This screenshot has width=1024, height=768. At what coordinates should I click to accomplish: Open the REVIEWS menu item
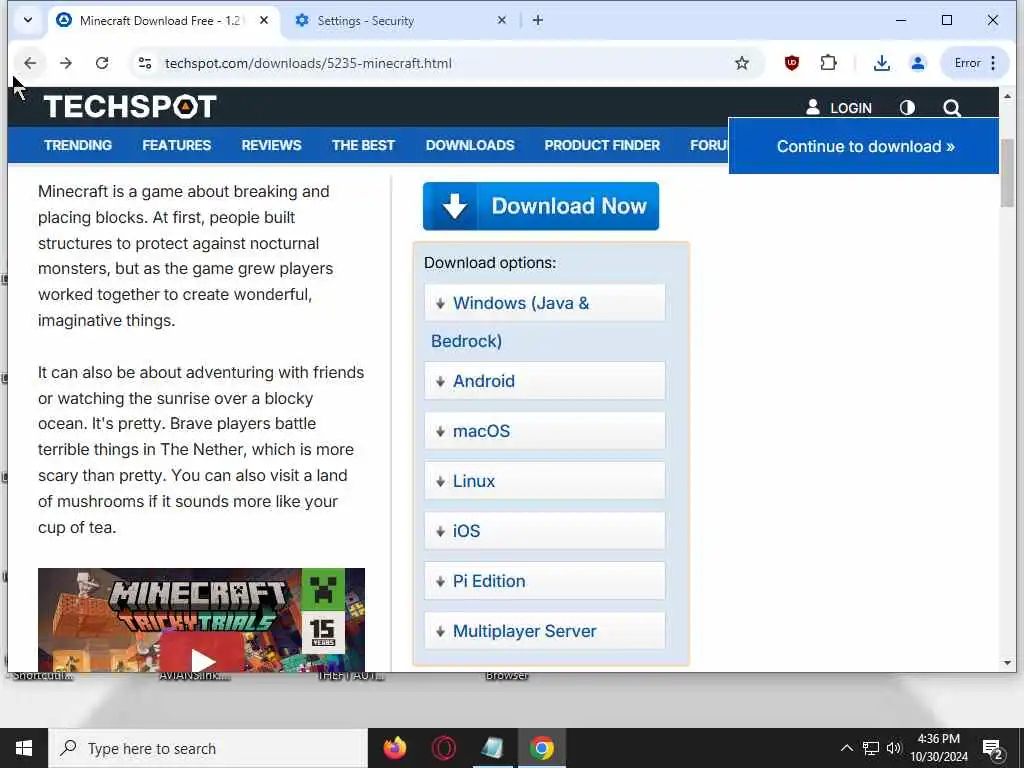click(271, 145)
